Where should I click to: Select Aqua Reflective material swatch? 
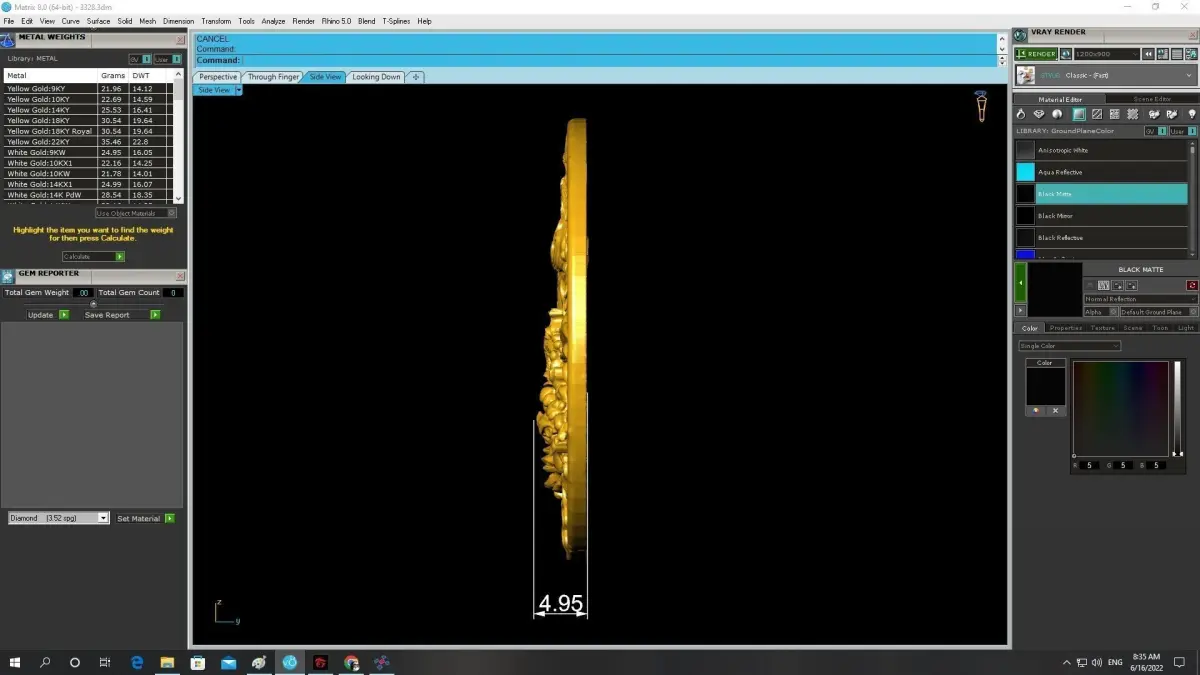coord(1025,172)
